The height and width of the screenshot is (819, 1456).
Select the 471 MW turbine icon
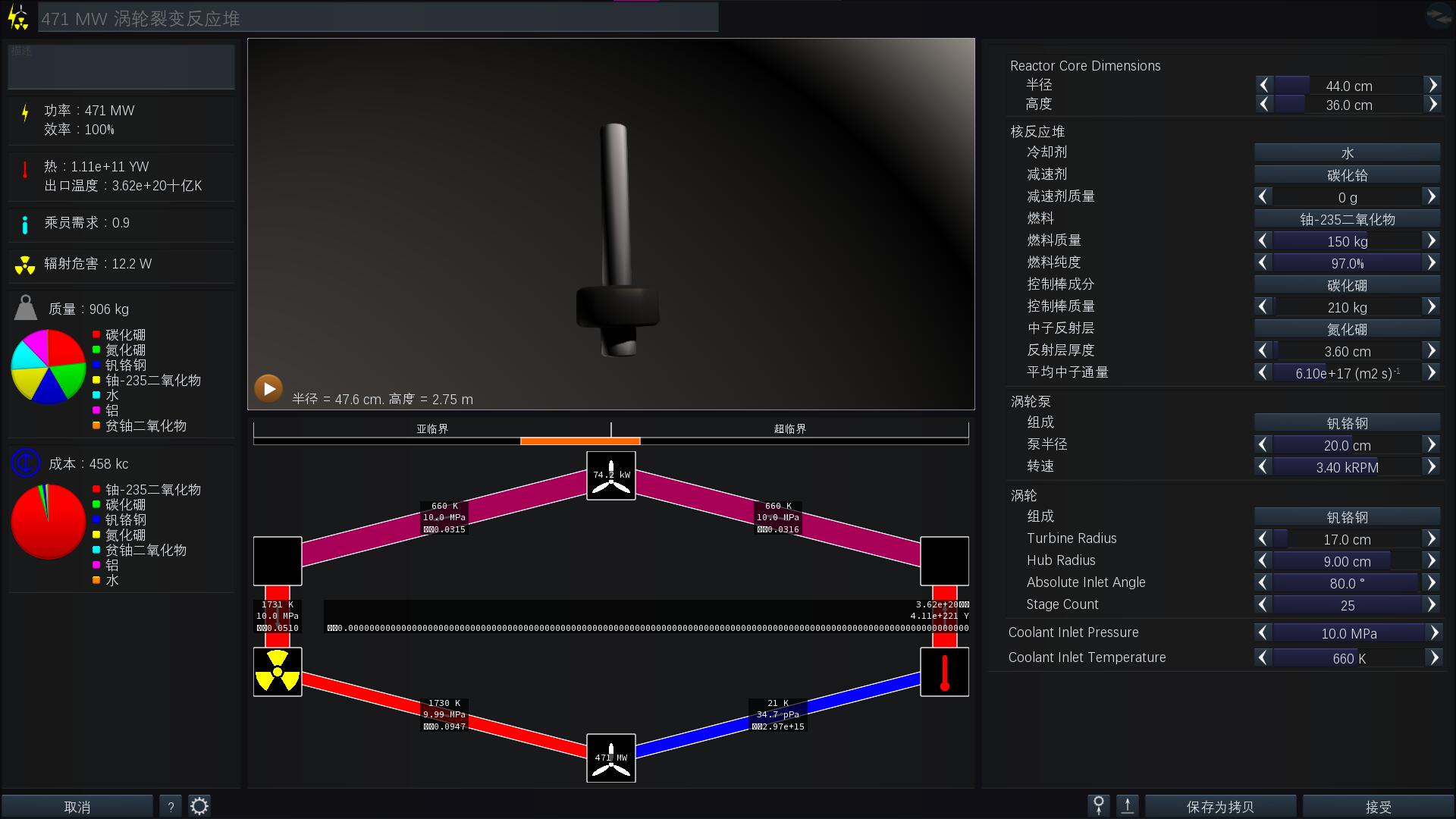611,758
